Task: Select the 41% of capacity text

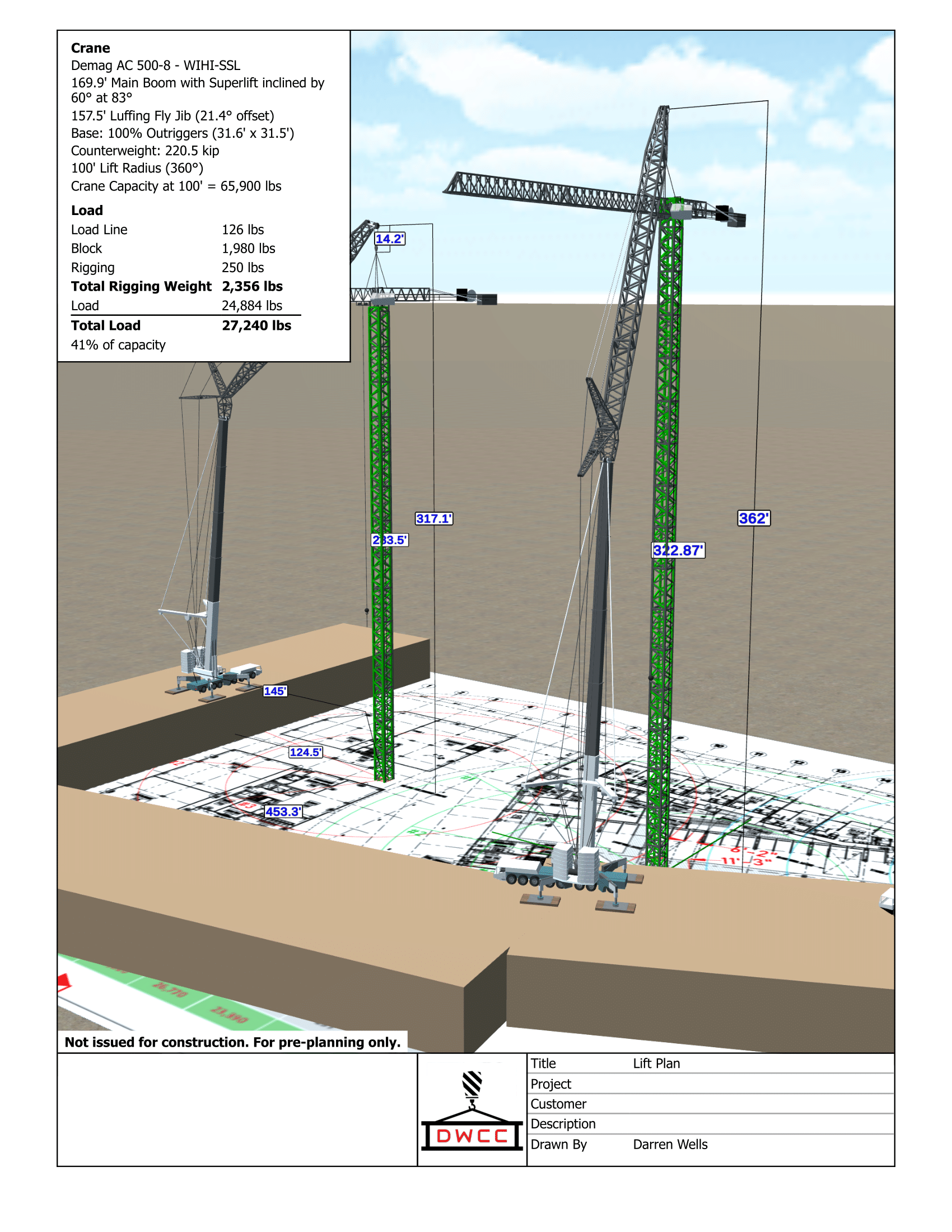Action: click(118, 344)
